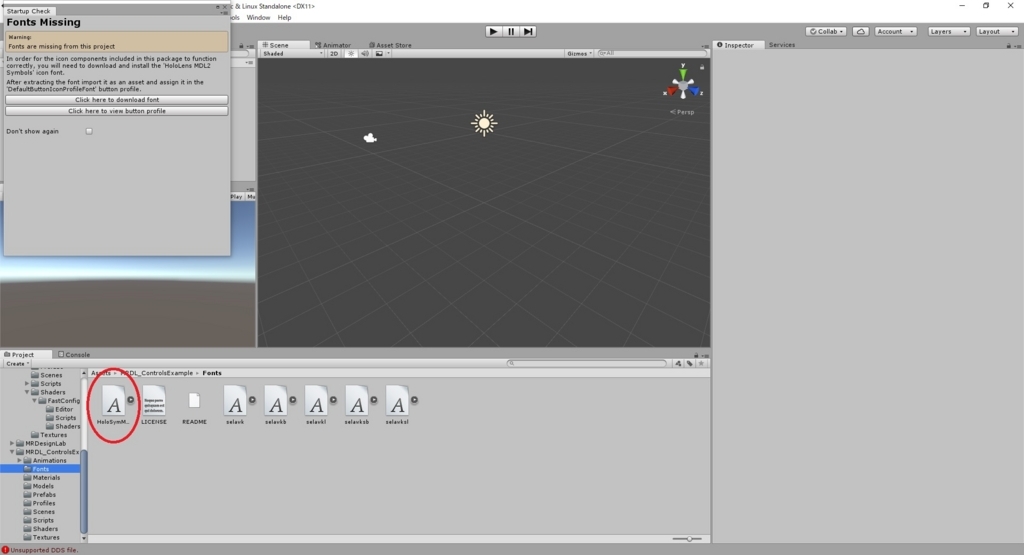
Task: Click the Project thumbnail size slider
Action: [x=687, y=539]
